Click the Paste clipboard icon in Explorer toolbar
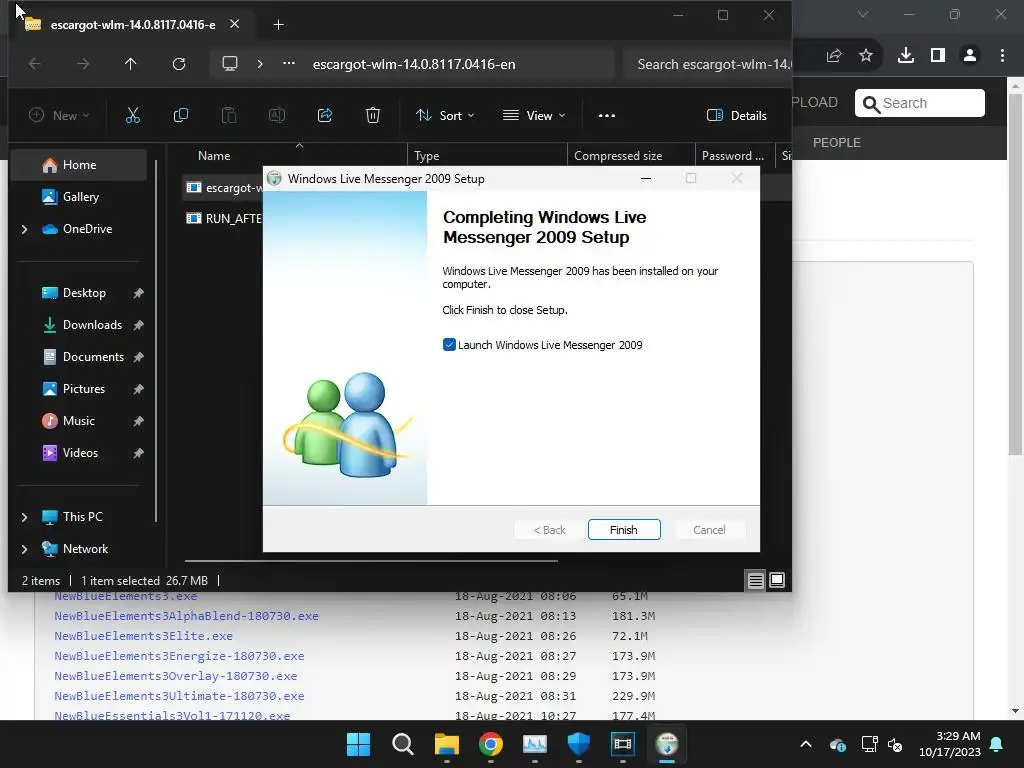 coord(229,116)
